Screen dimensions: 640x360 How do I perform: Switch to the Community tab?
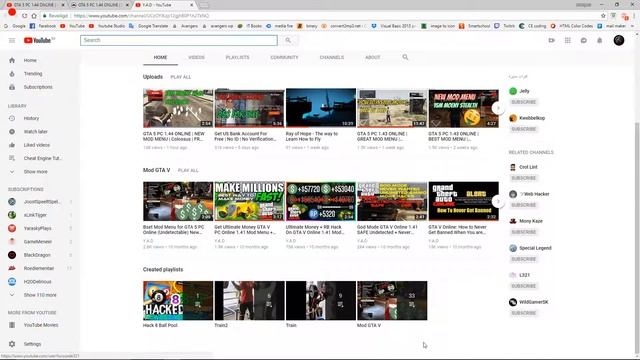click(284, 58)
